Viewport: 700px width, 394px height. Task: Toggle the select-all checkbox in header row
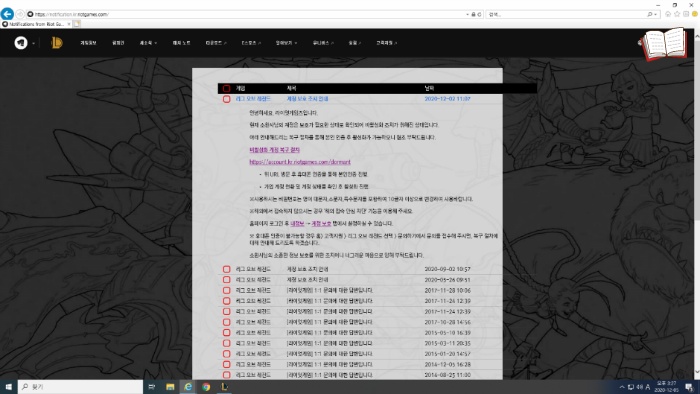[226, 88]
